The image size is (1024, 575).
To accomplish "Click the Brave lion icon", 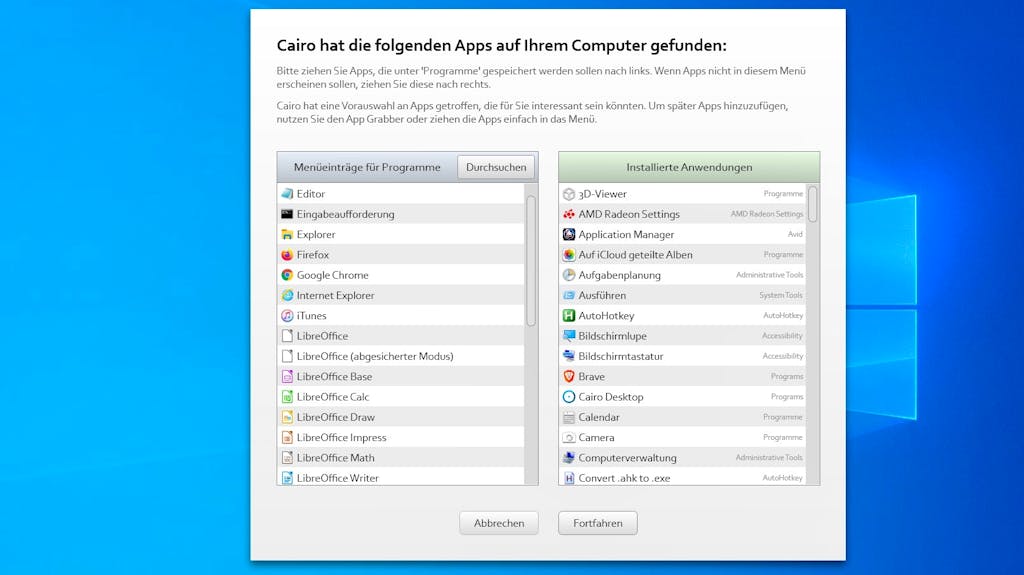I will click(569, 376).
